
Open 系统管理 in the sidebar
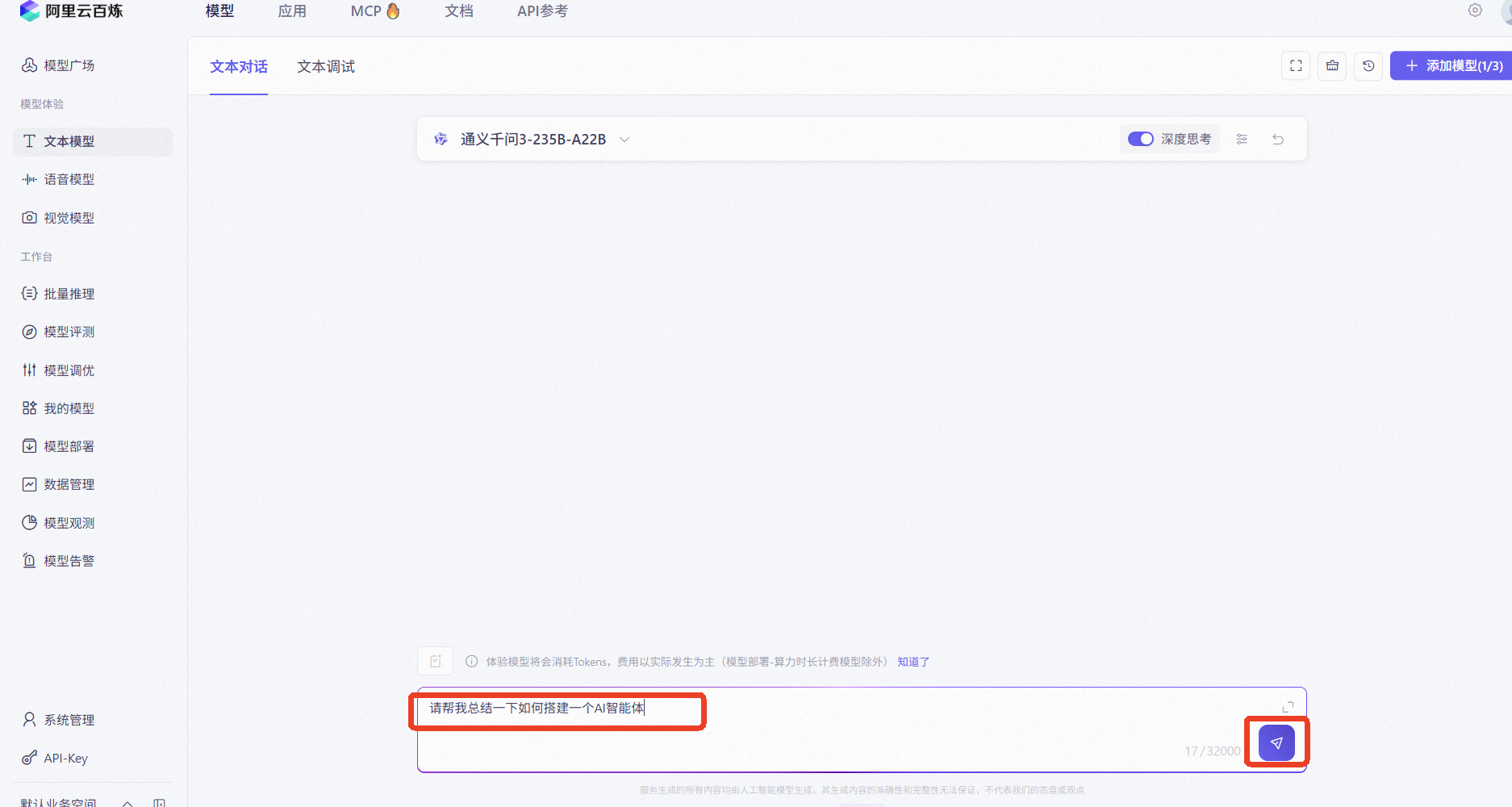[58, 720]
